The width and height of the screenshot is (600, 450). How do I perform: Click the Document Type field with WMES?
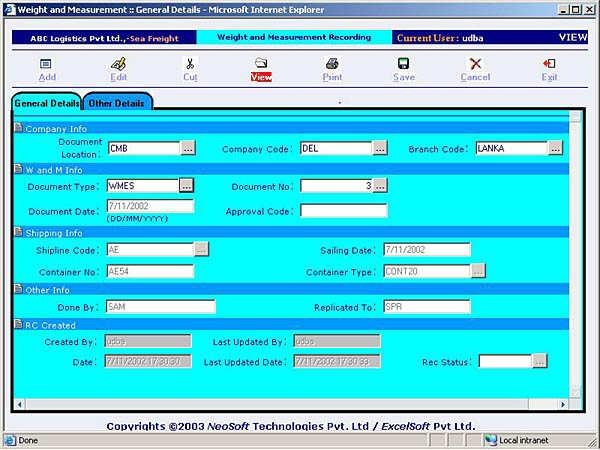click(x=143, y=186)
